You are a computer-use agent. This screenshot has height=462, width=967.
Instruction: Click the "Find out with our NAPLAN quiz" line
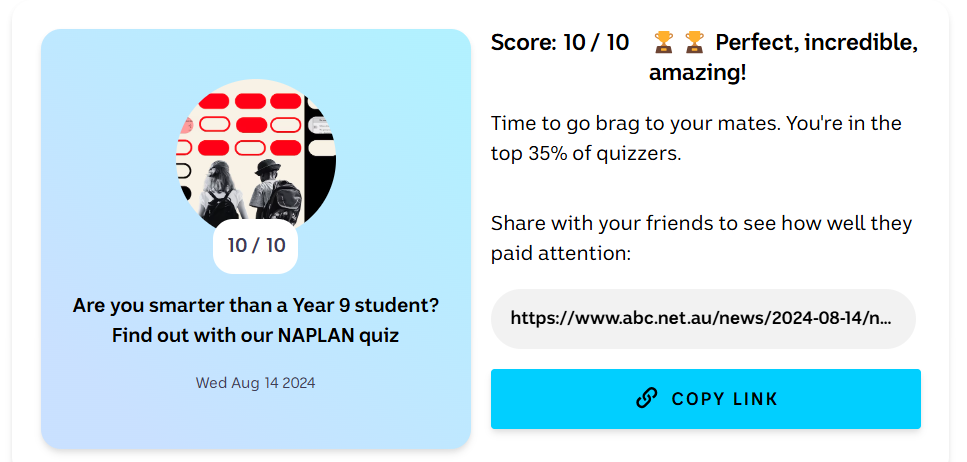(x=256, y=335)
